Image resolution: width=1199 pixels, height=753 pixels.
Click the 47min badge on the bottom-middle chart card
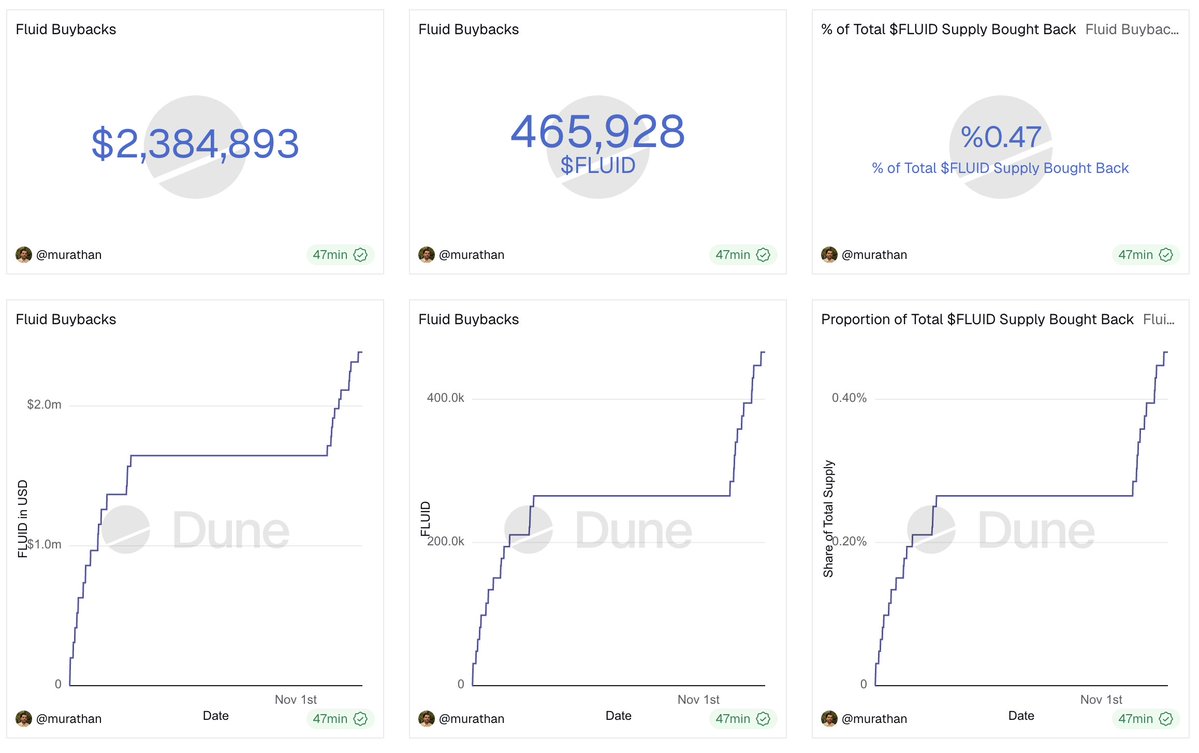(742, 718)
